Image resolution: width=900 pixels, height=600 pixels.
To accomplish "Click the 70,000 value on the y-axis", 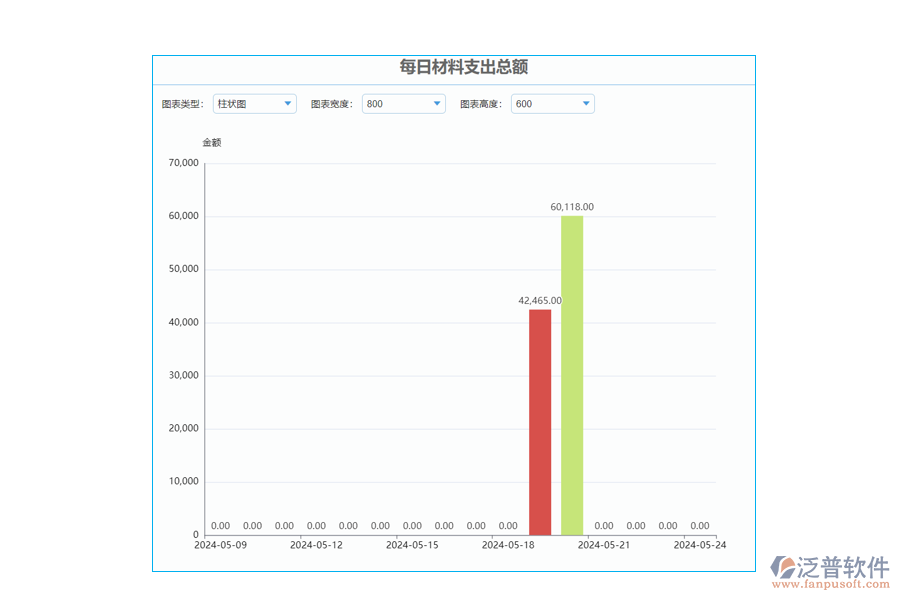I will [184, 162].
